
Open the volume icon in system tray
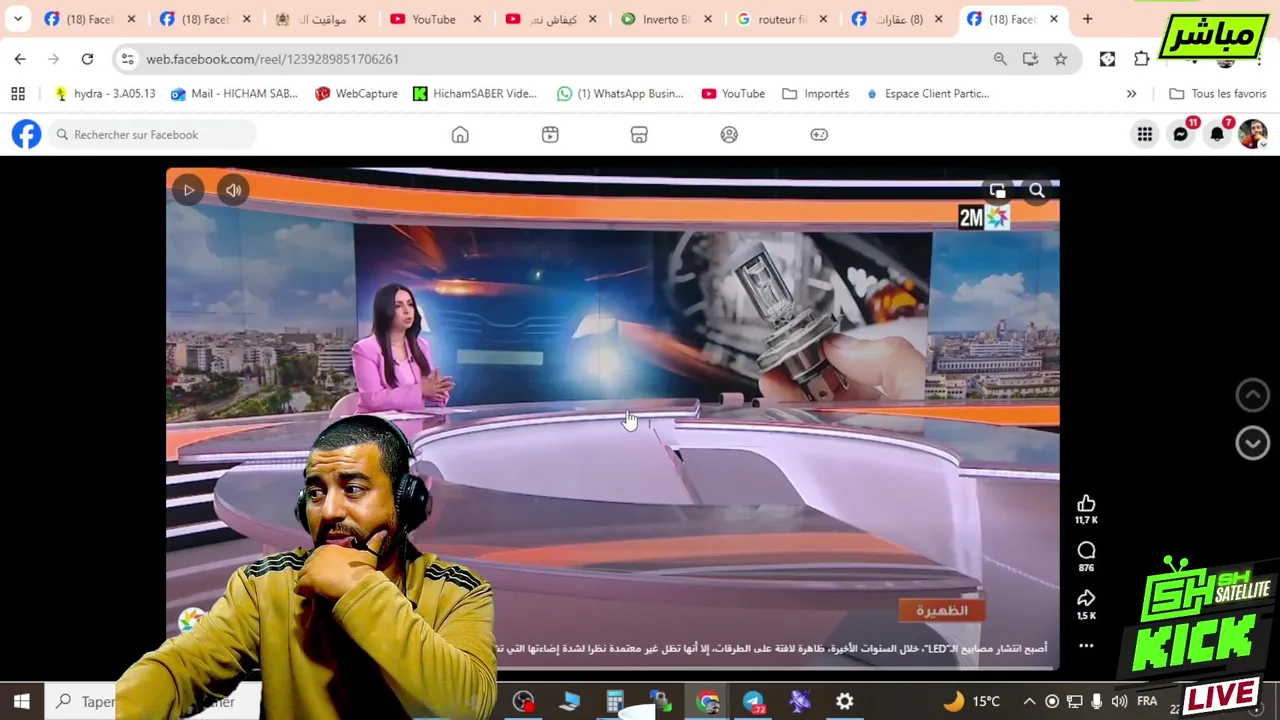click(x=1119, y=701)
